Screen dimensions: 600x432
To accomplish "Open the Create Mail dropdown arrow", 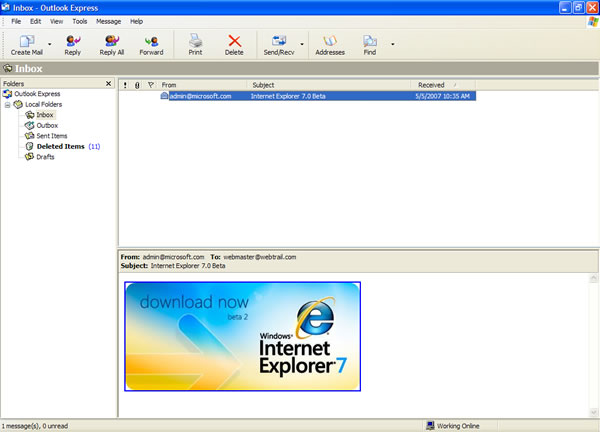I will [50, 44].
